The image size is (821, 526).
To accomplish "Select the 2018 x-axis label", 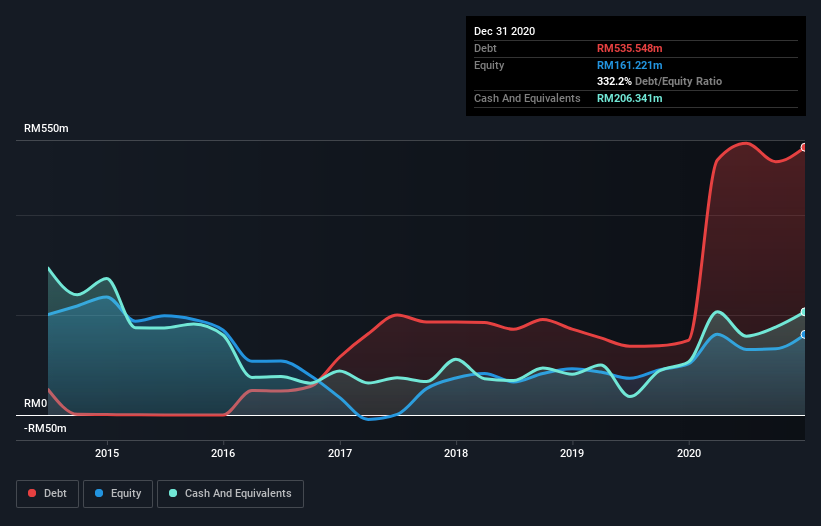I will (x=456, y=453).
